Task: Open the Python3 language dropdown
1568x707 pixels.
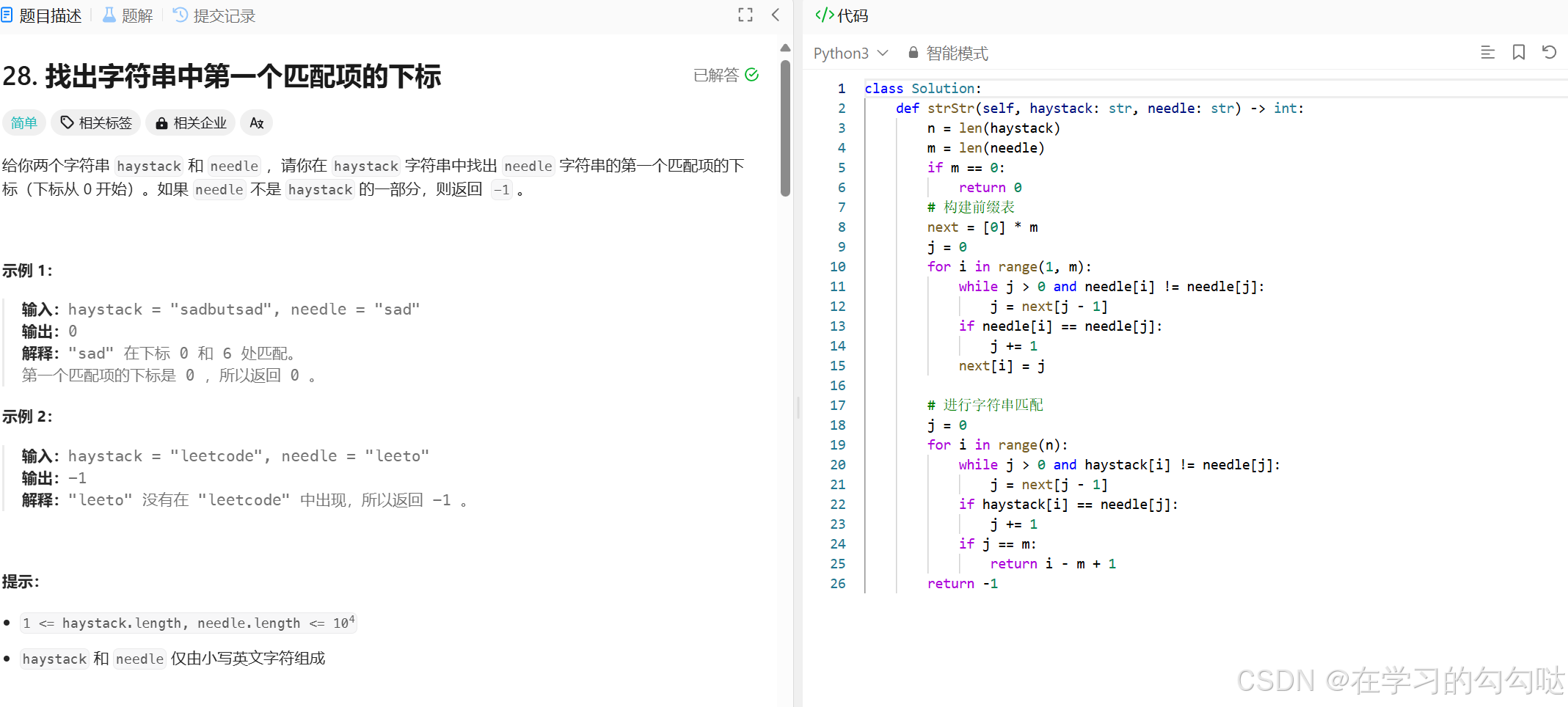Action: tap(850, 52)
